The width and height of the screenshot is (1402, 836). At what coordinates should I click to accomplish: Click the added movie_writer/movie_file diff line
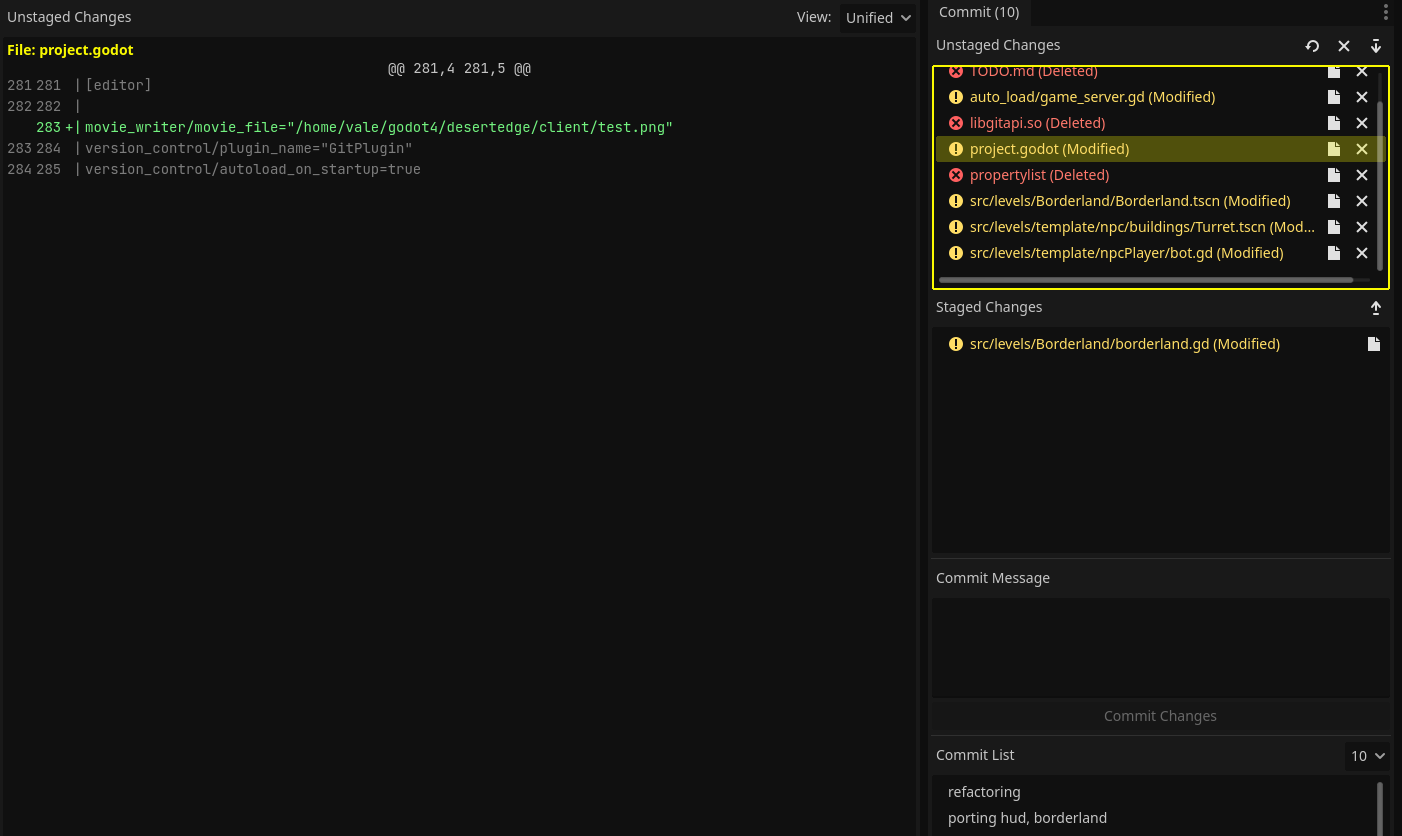click(379, 128)
